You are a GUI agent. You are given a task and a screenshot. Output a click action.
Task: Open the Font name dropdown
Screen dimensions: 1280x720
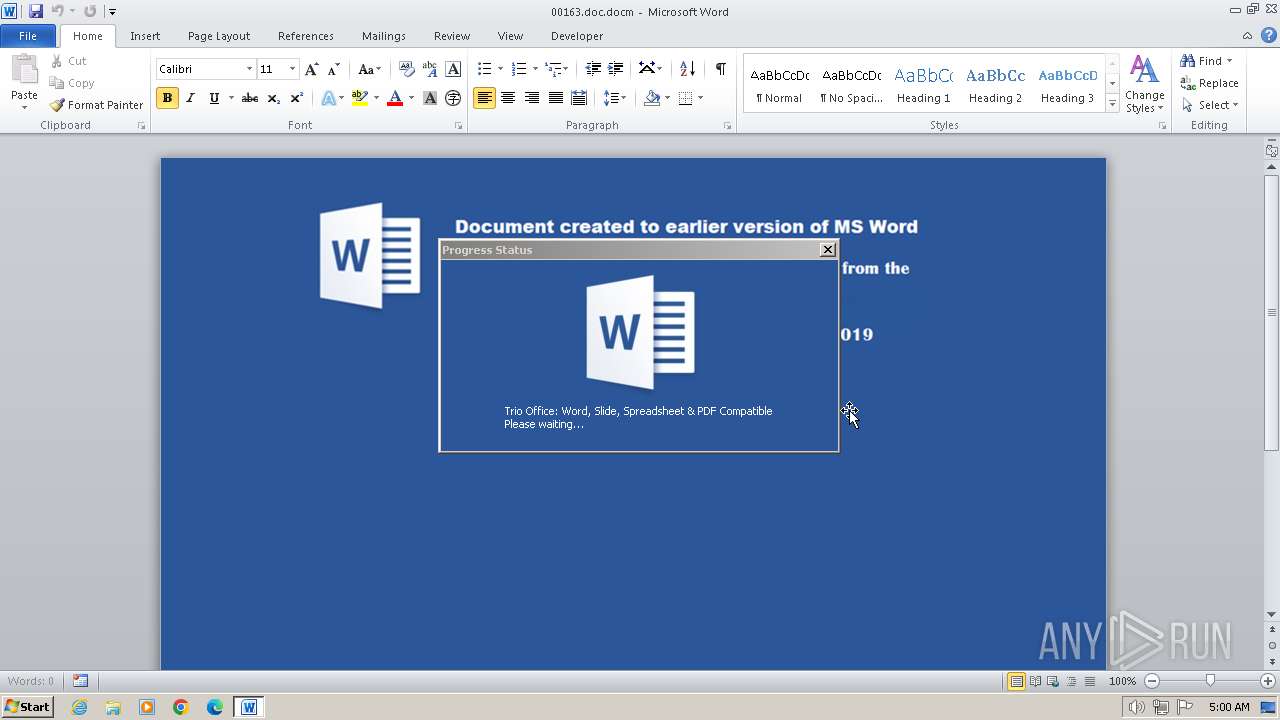249,69
